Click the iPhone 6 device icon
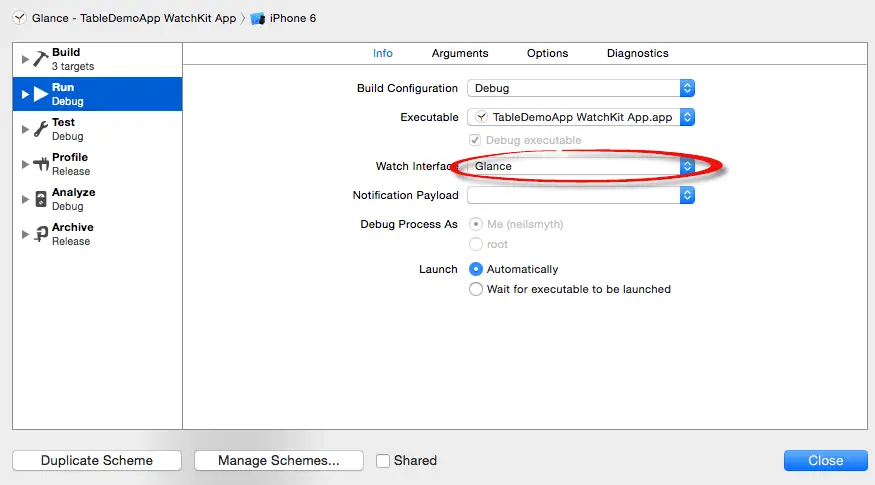The image size is (875, 485). 258,18
